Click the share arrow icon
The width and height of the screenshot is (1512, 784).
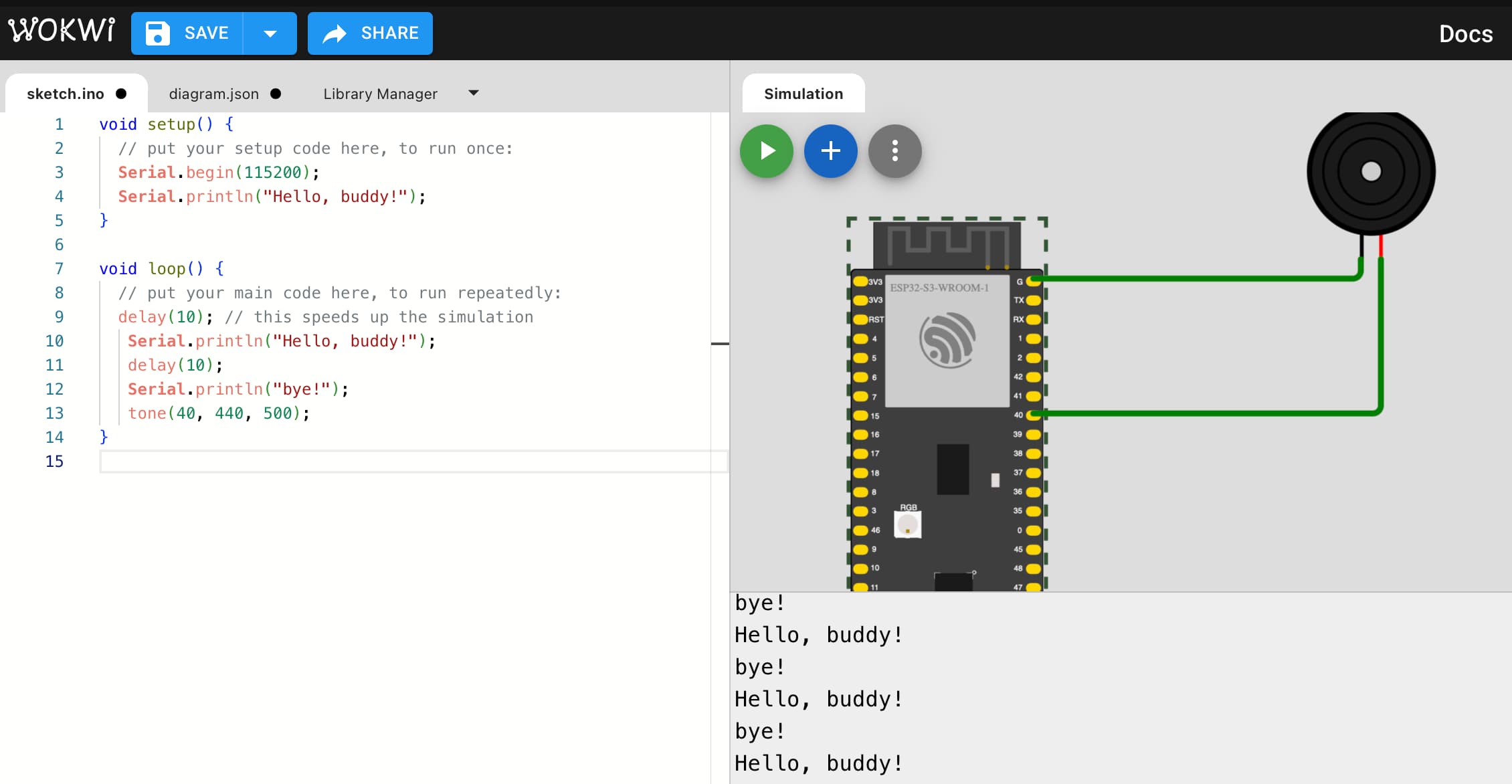(335, 33)
